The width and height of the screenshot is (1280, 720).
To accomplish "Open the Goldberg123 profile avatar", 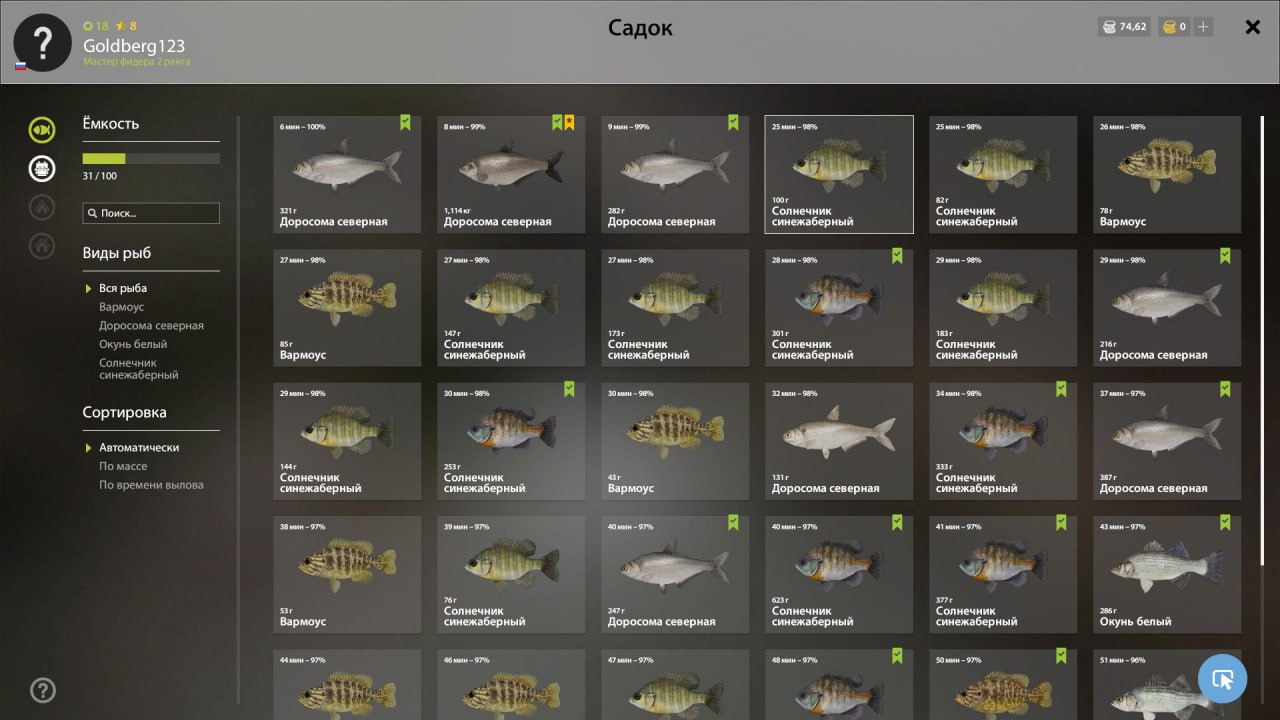I will pos(42,43).
